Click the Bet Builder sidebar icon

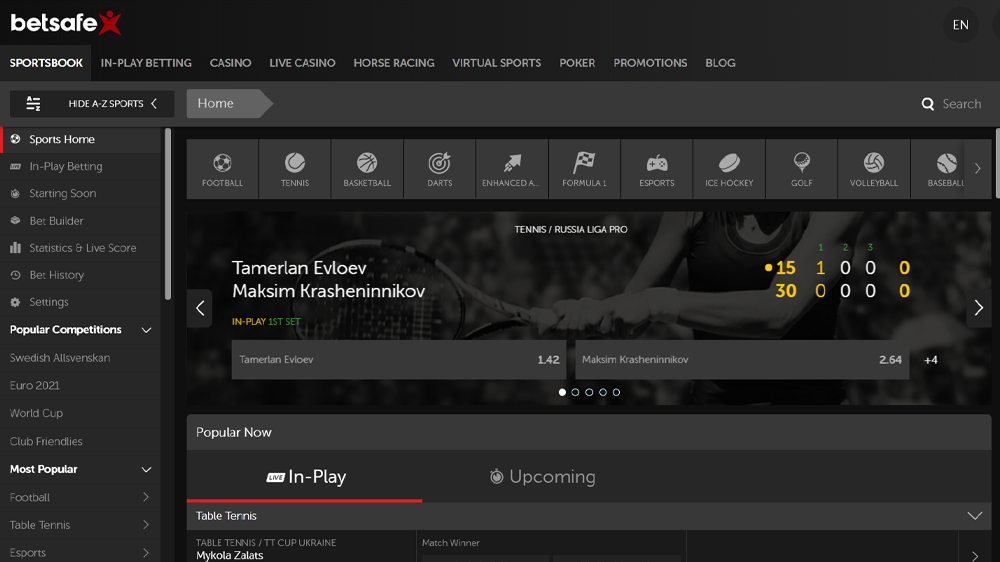click(15, 221)
